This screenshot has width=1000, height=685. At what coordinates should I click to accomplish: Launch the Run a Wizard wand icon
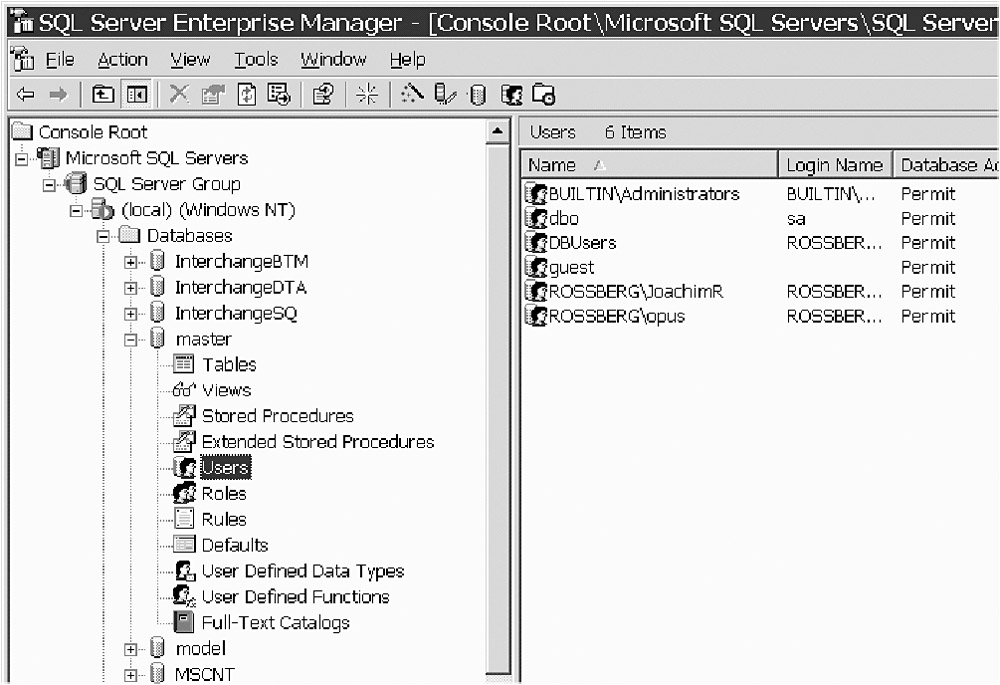[x=412, y=95]
